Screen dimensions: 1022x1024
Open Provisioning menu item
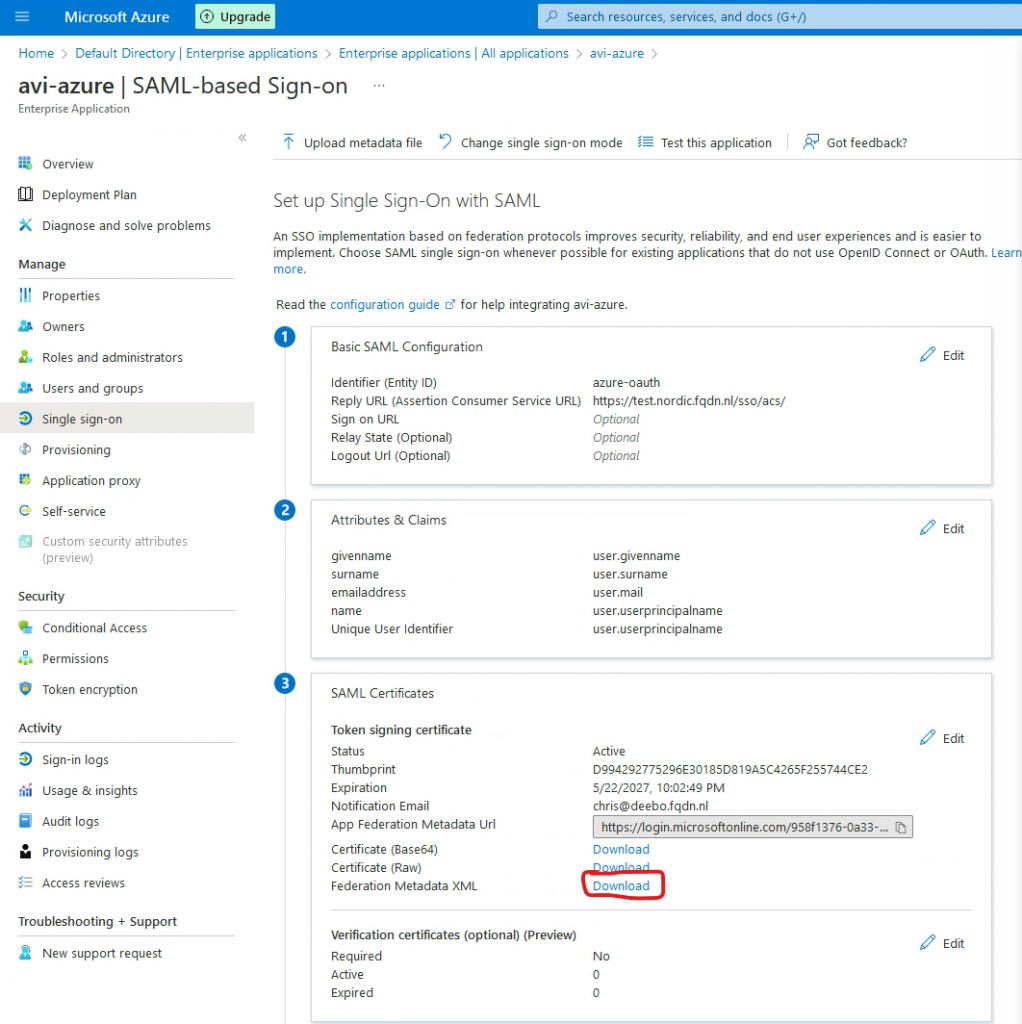click(x=76, y=450)
